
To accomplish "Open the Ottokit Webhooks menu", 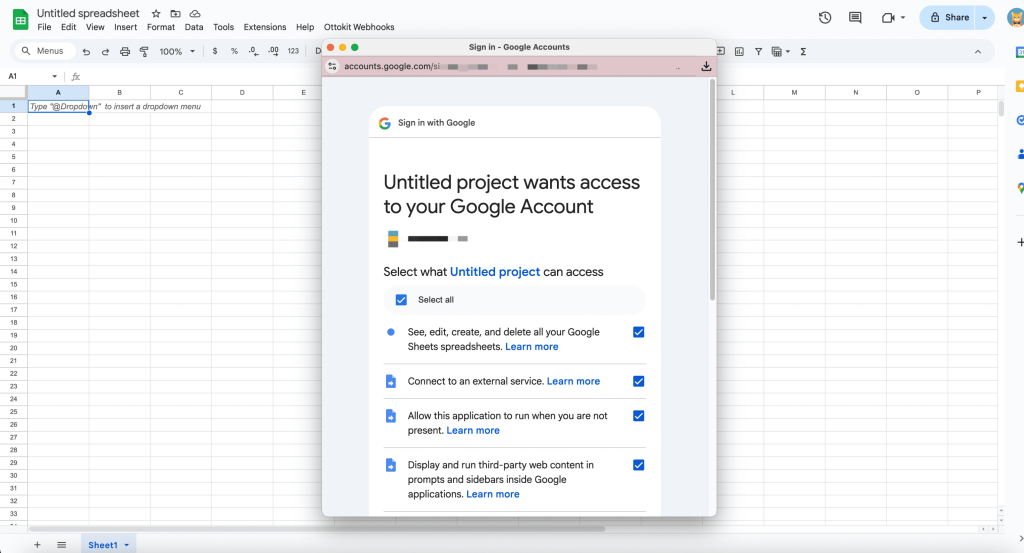I will click(x=359, y=27).
